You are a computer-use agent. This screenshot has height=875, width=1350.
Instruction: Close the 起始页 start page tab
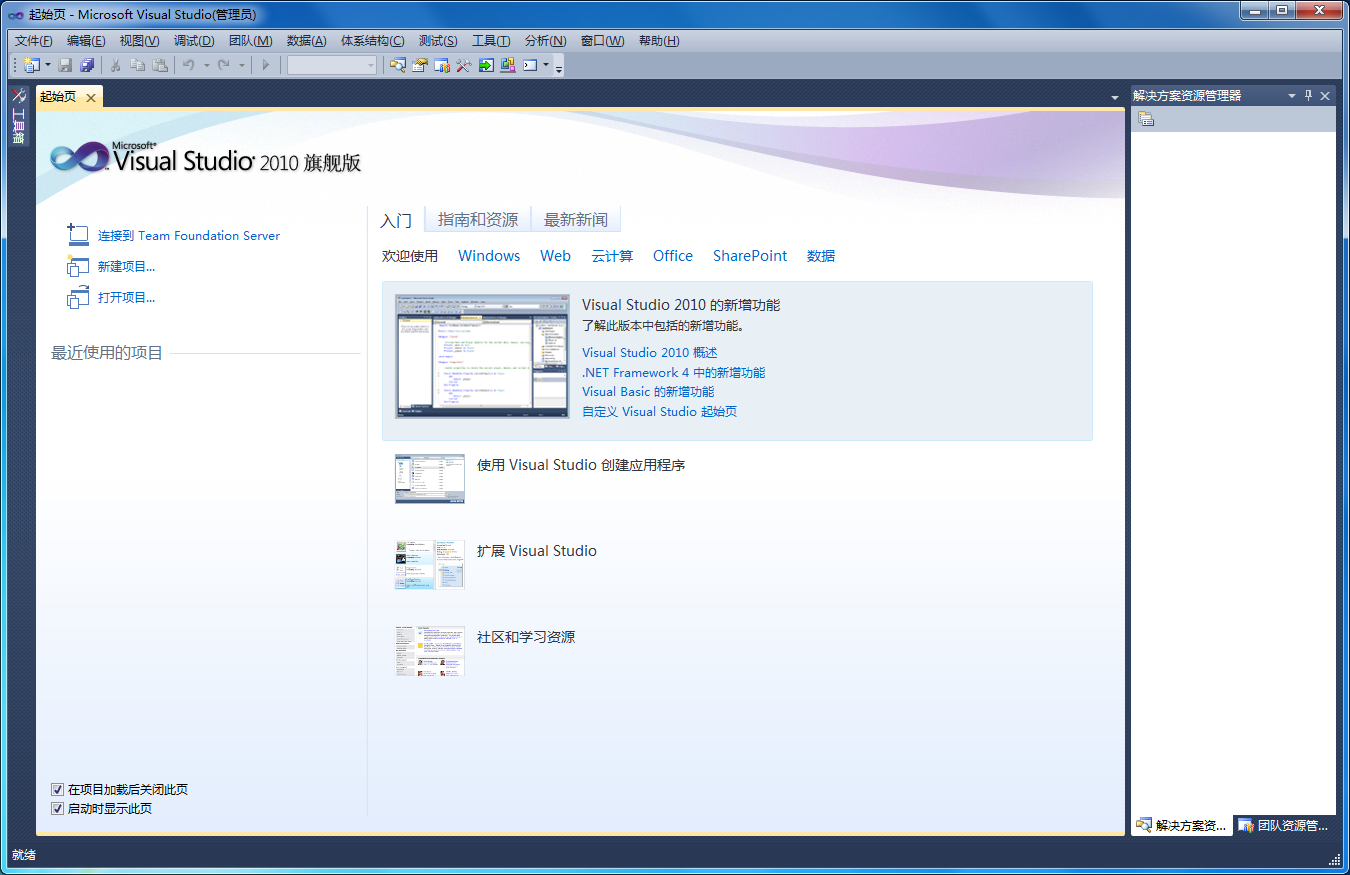(90, 97)
